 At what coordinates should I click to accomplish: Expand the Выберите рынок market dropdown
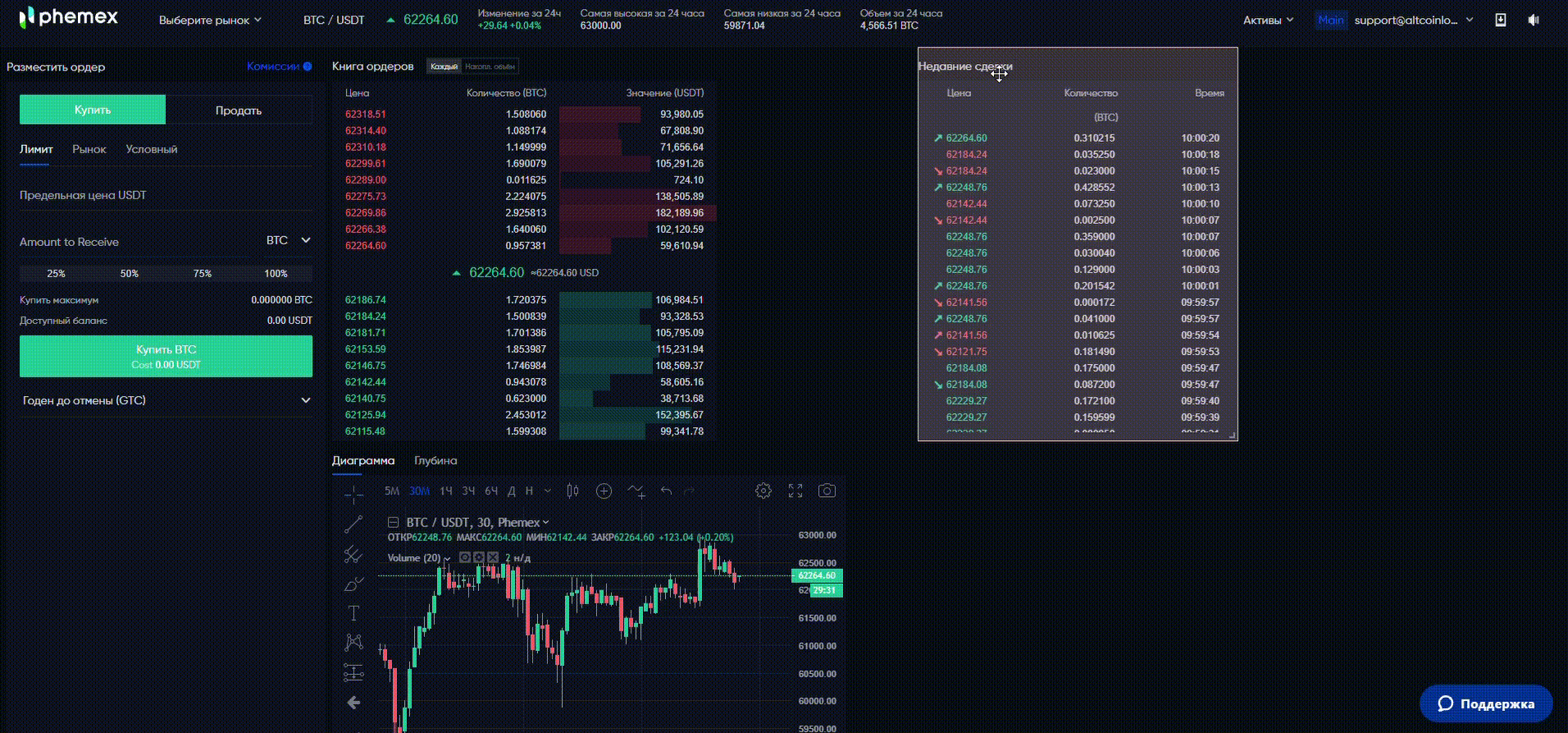point(210,20)
